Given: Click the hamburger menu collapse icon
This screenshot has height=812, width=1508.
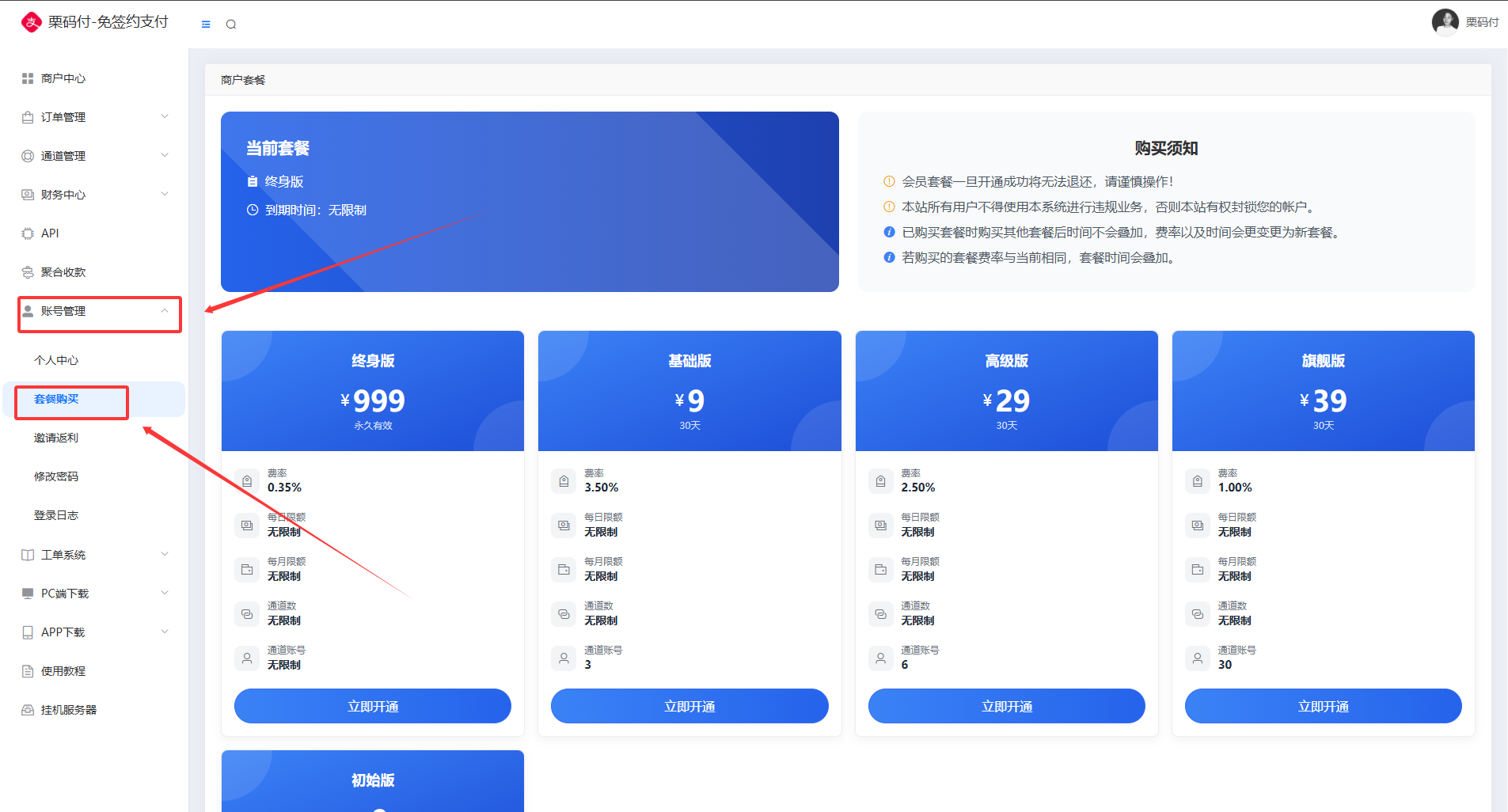Looking at the screenshot, I should point(206,25).
